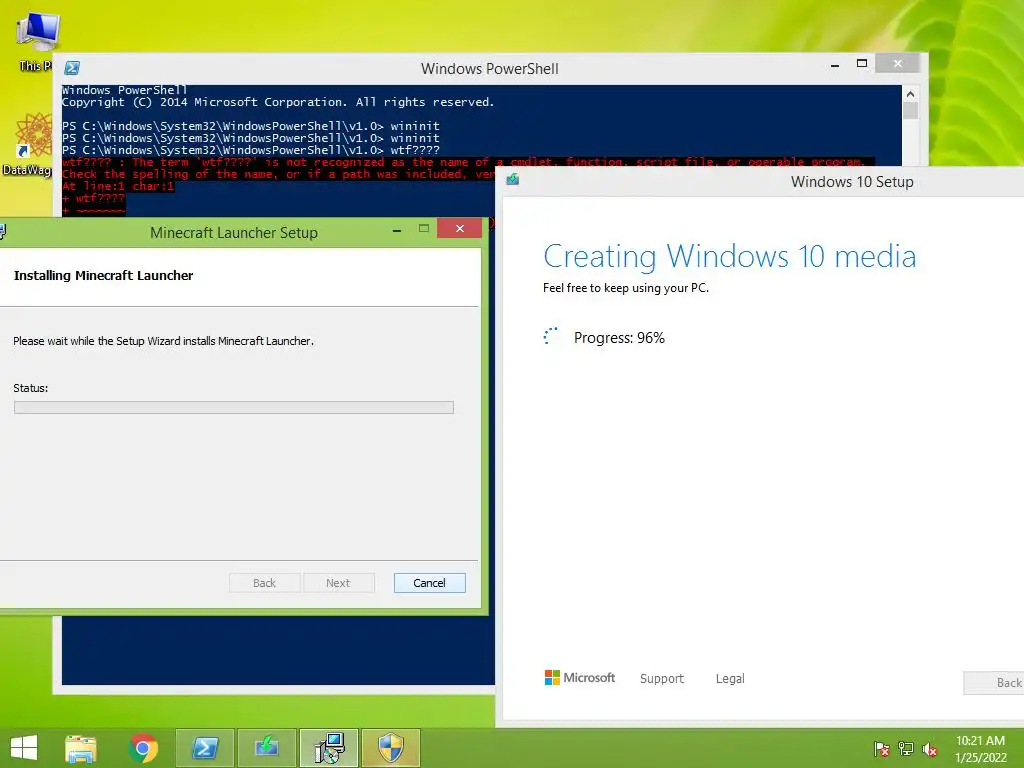This screenshot has height=768, width=1024.
Task: Click the Microsoft logo in Windows 10 Setup
Action: pyautogui.click(x=580, y=678)
